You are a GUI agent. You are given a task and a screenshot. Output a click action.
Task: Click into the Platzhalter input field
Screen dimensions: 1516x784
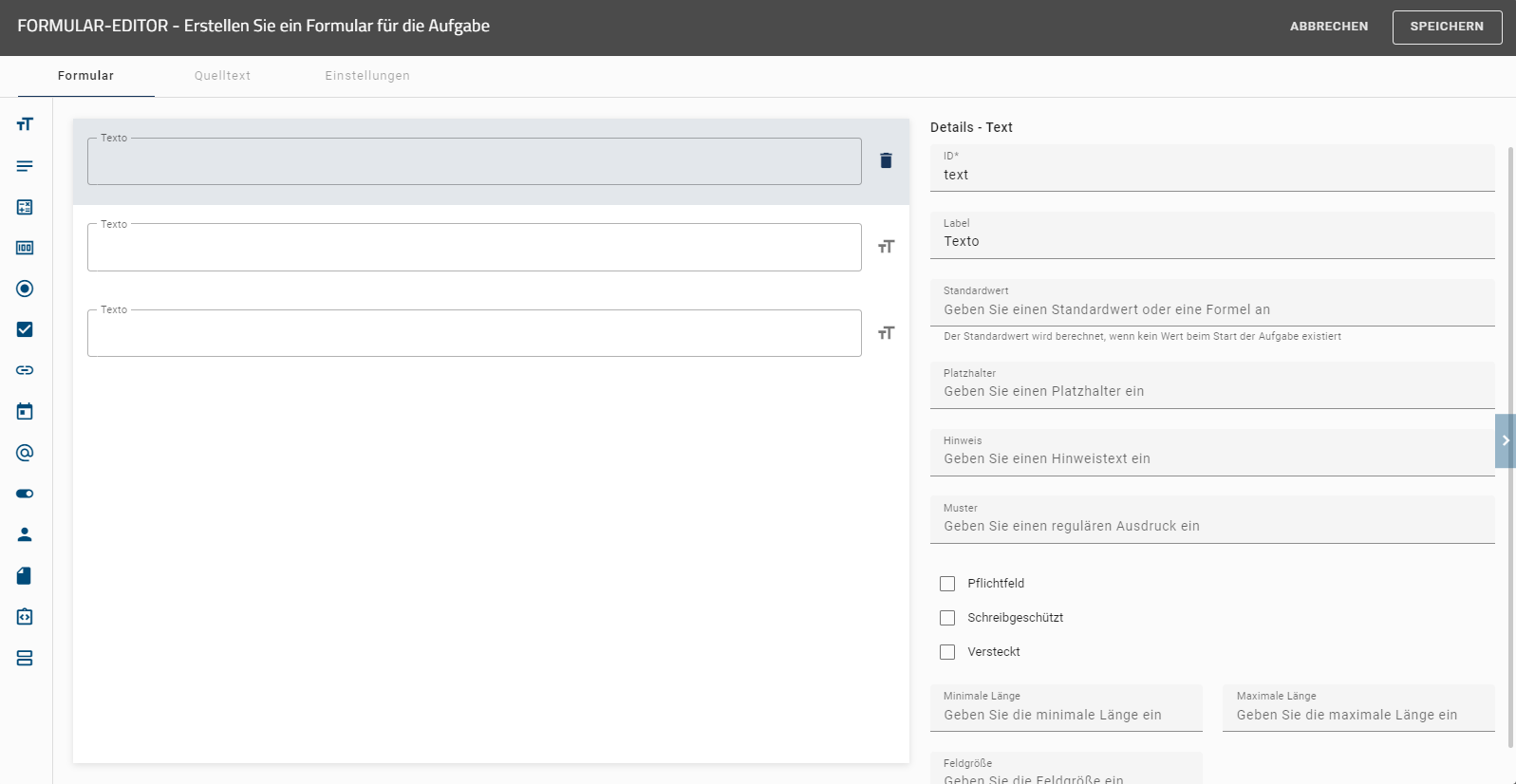point(1211,391)
